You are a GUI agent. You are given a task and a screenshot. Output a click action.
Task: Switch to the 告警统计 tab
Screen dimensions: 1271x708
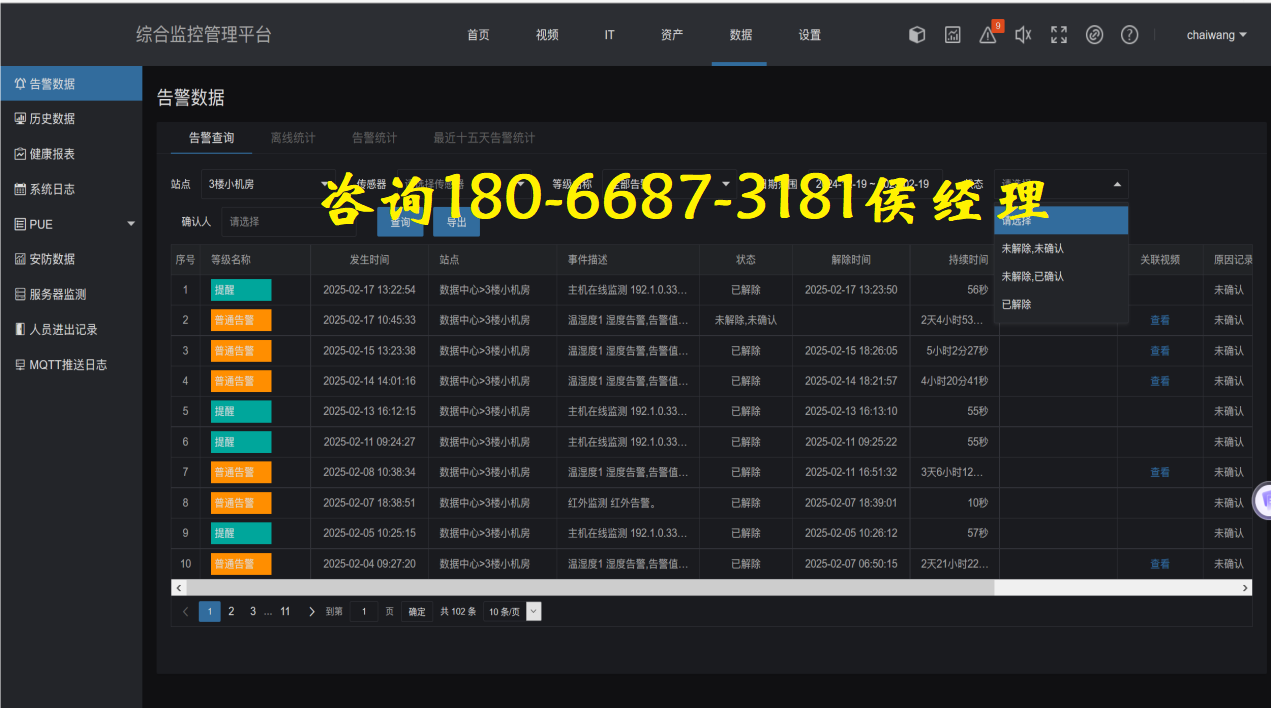[374, 138]
